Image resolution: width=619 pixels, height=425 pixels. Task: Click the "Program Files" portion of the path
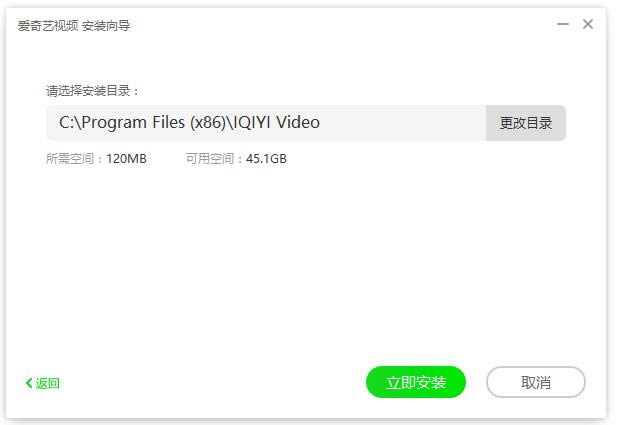[133, 122]
